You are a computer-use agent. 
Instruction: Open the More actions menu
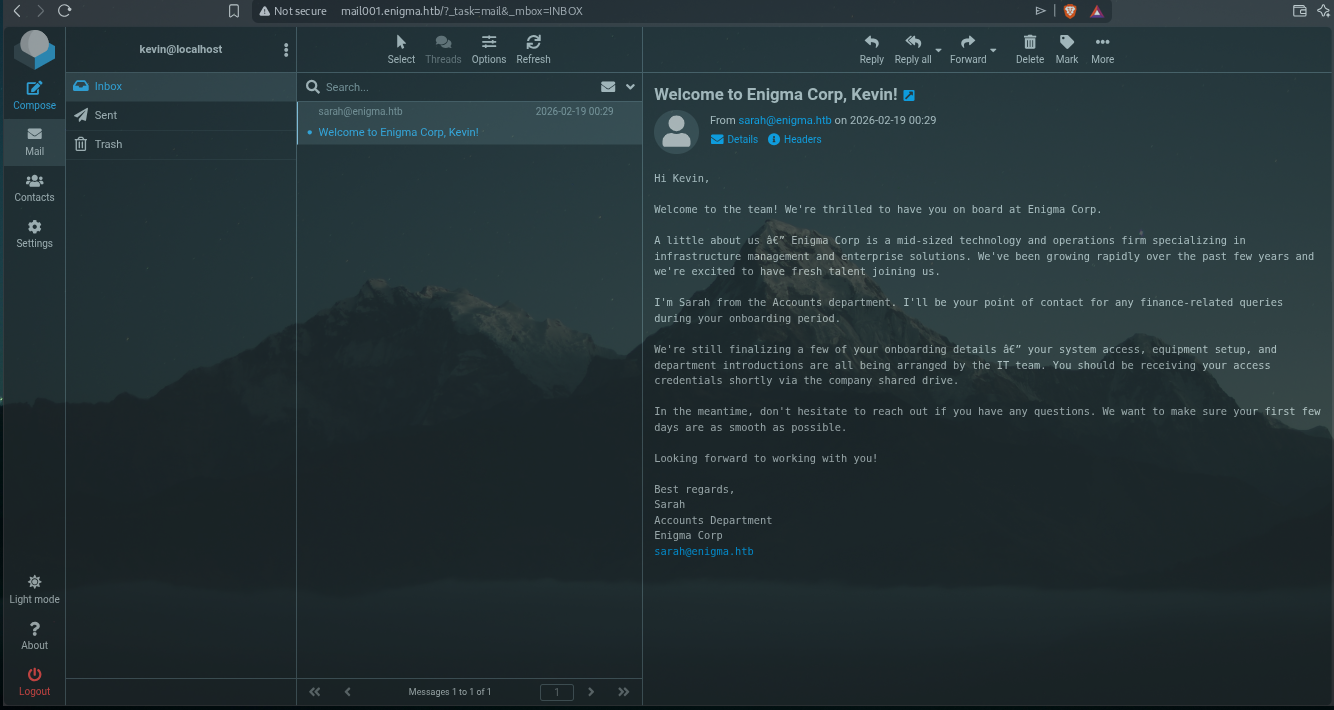click(x=1102, y=49)
